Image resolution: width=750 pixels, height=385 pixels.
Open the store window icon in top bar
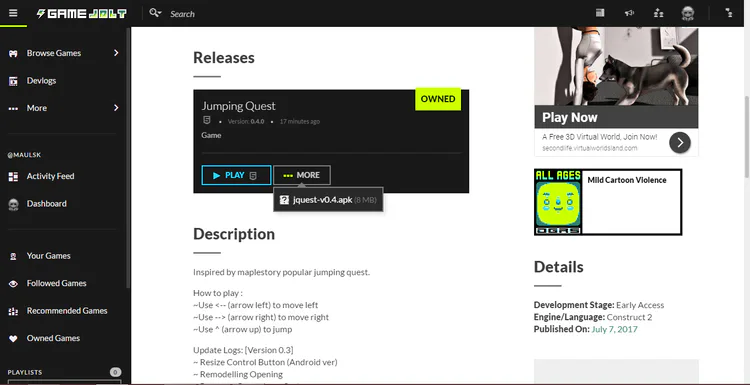(600, 13)
